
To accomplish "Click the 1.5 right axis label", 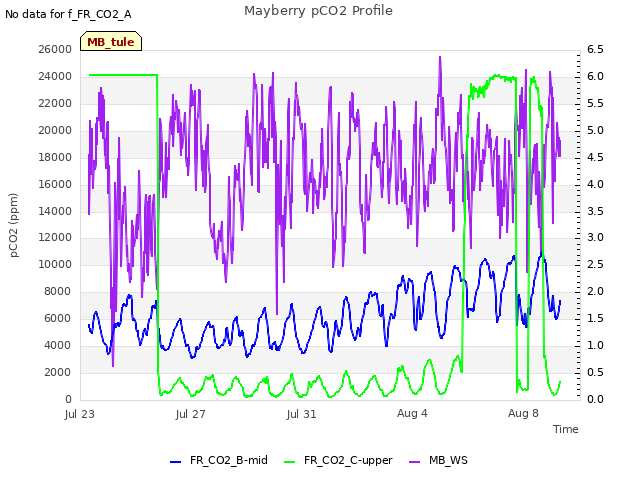I will point(595,318).
